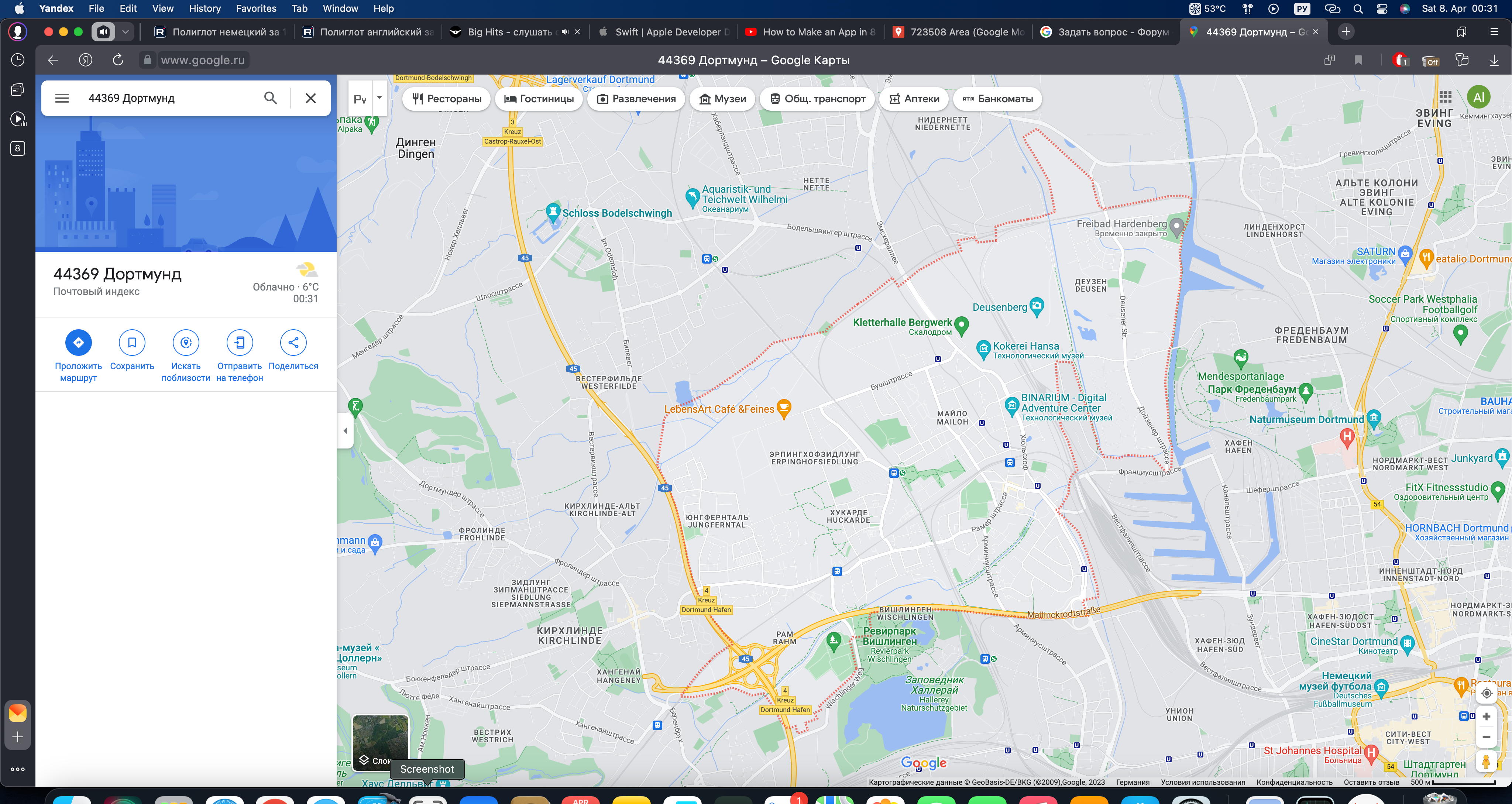Open a new tab with plus button
Viewport: 1512px width, 804px height.
(1346, 32)
